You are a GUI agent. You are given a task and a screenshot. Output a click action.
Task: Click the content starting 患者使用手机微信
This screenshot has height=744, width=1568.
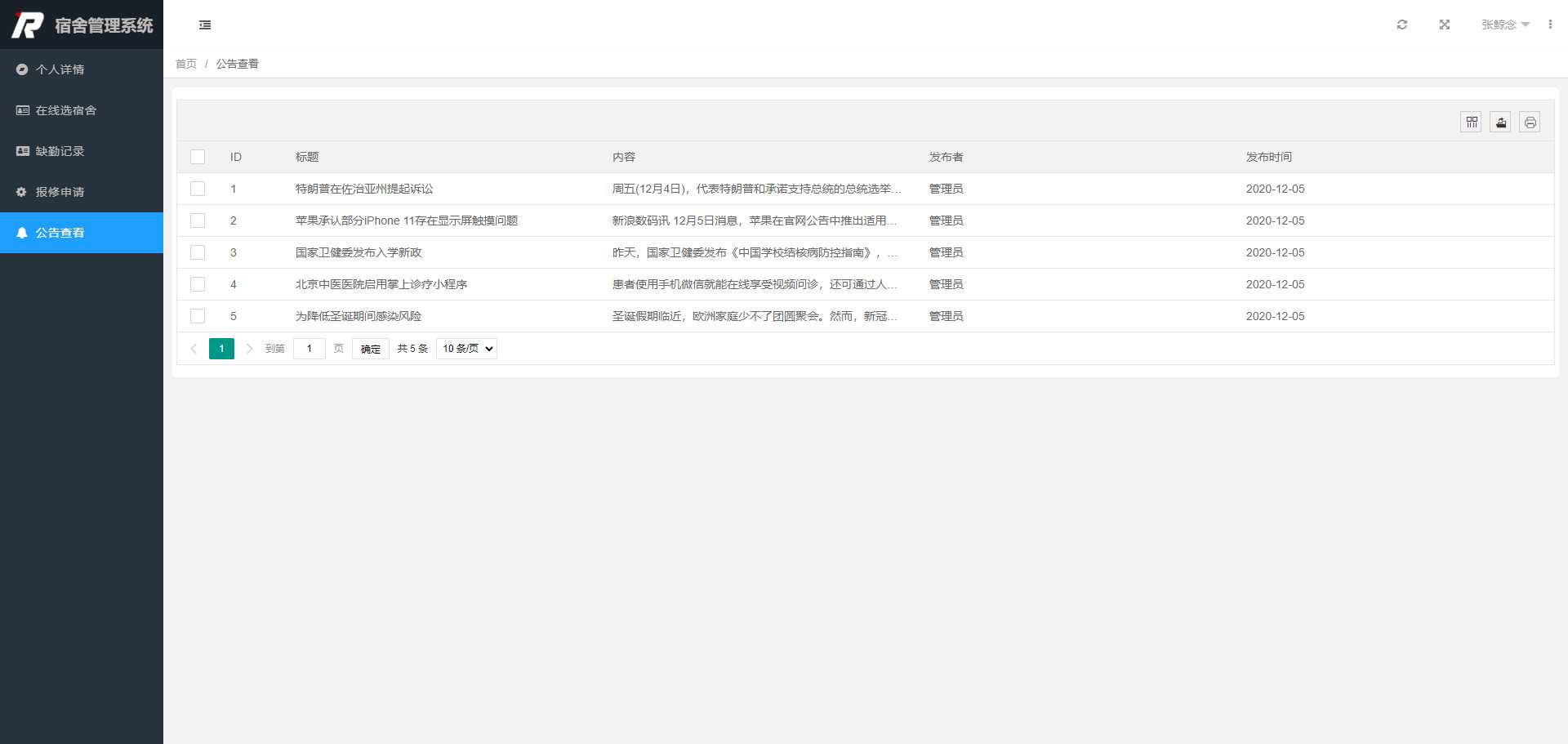(755, 284)
